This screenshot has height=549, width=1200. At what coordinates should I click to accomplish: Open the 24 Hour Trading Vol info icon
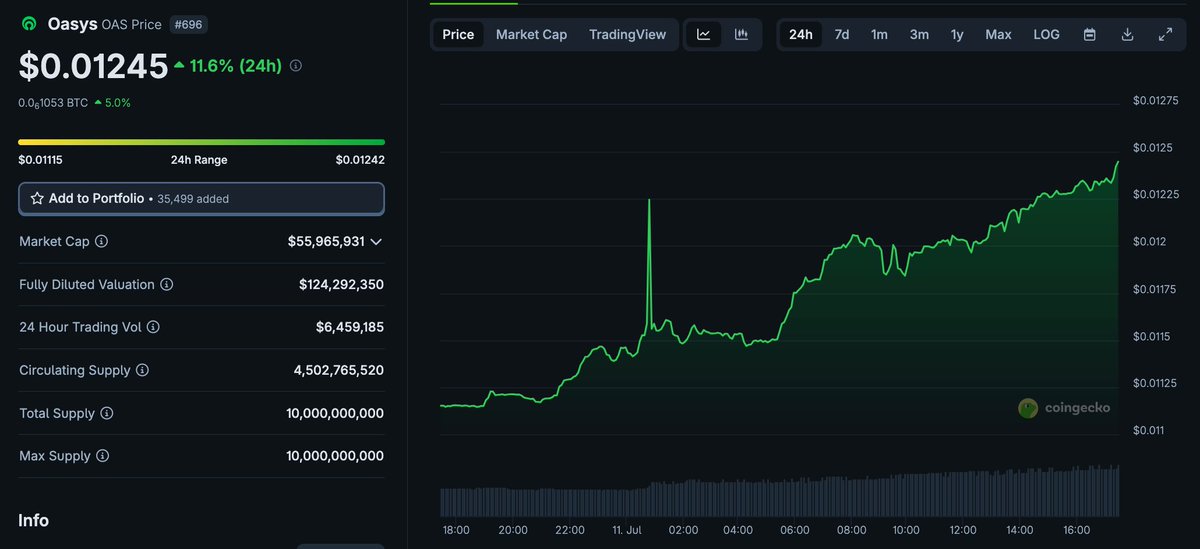tap(153, 327)
